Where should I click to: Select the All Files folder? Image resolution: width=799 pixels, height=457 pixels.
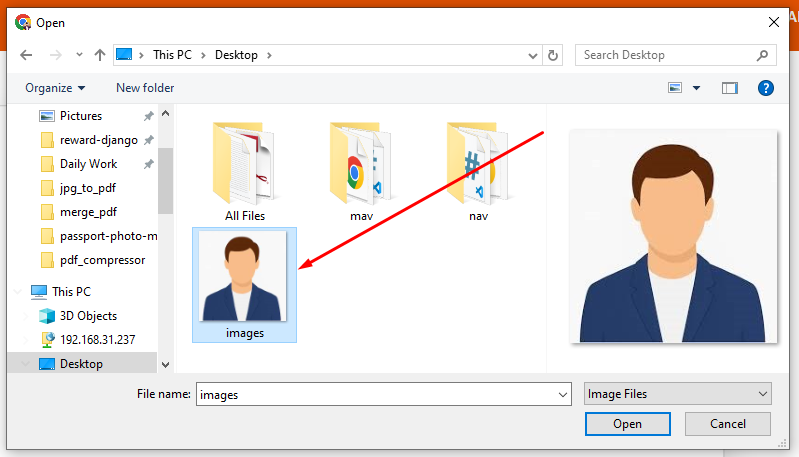tap(245, 172)
